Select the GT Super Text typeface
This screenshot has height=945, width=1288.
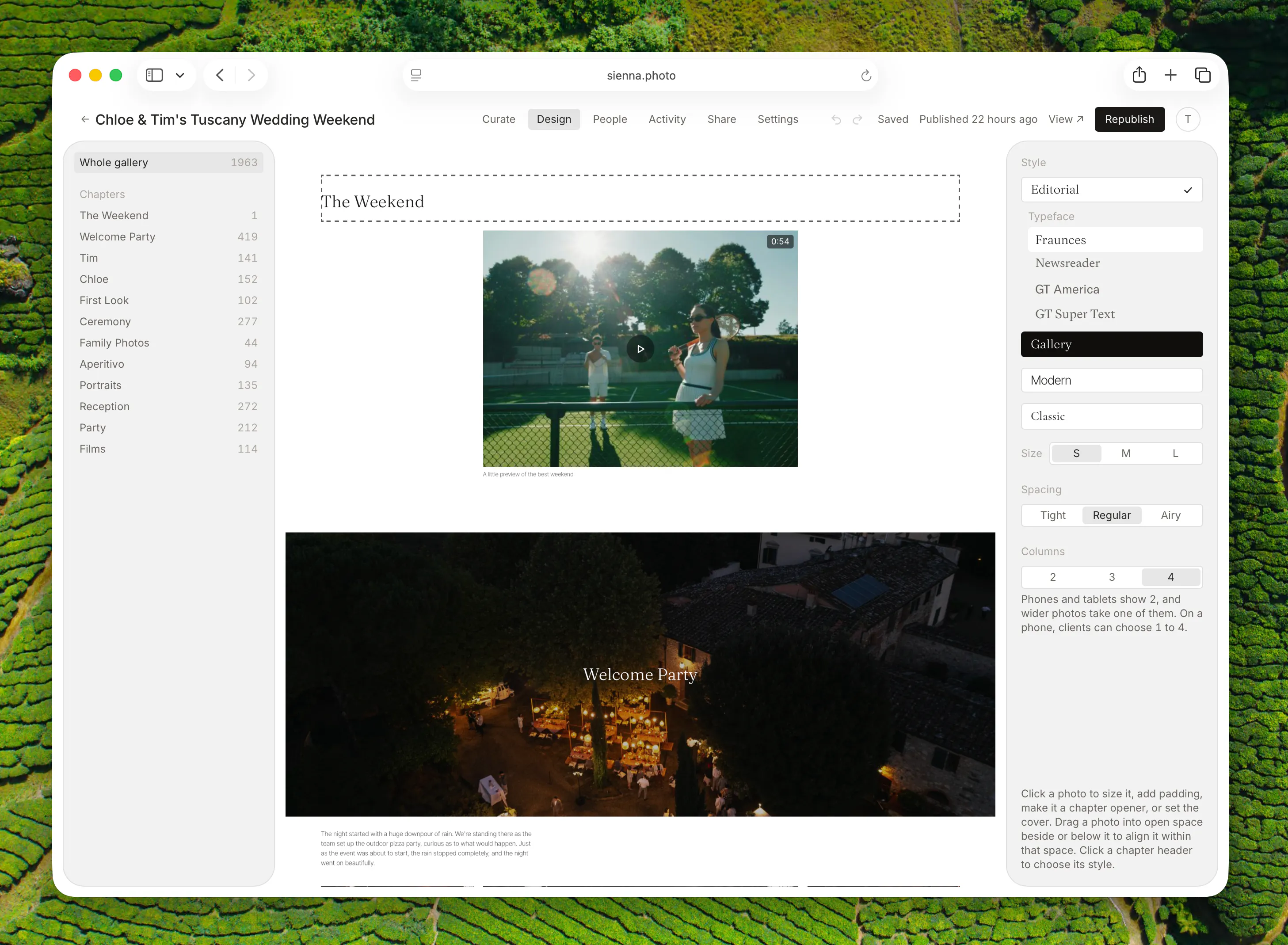coord(1115,313)
